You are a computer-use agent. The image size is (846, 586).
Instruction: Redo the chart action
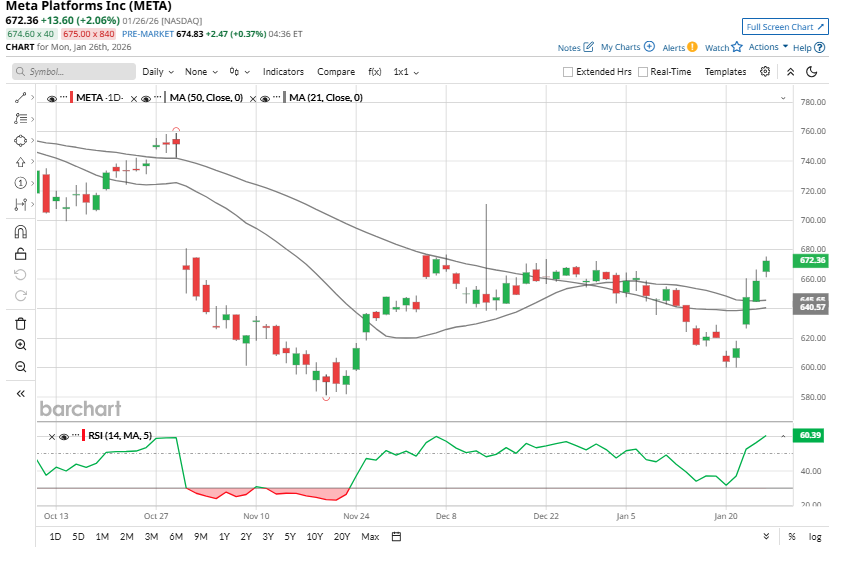[21, 296]
